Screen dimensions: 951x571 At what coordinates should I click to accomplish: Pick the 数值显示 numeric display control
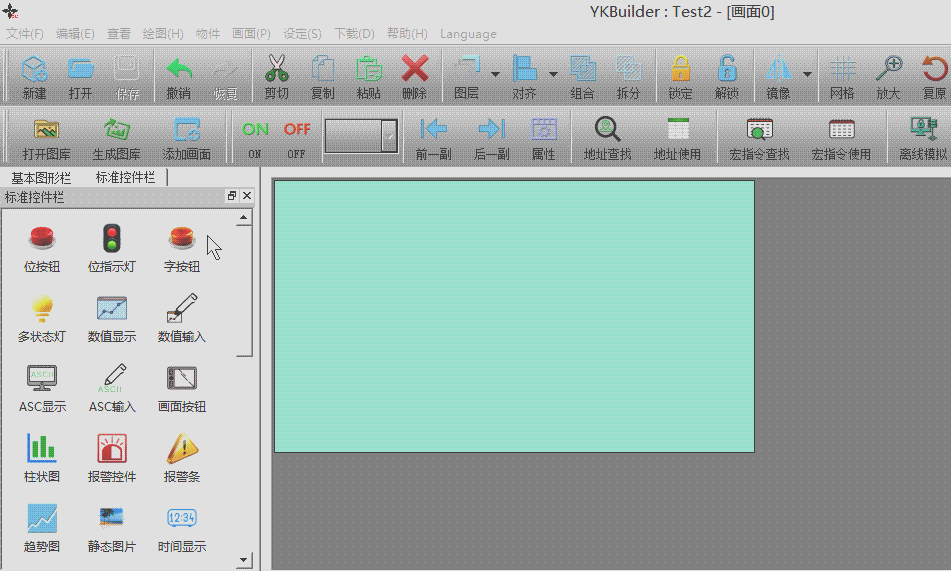coord(112,318)
